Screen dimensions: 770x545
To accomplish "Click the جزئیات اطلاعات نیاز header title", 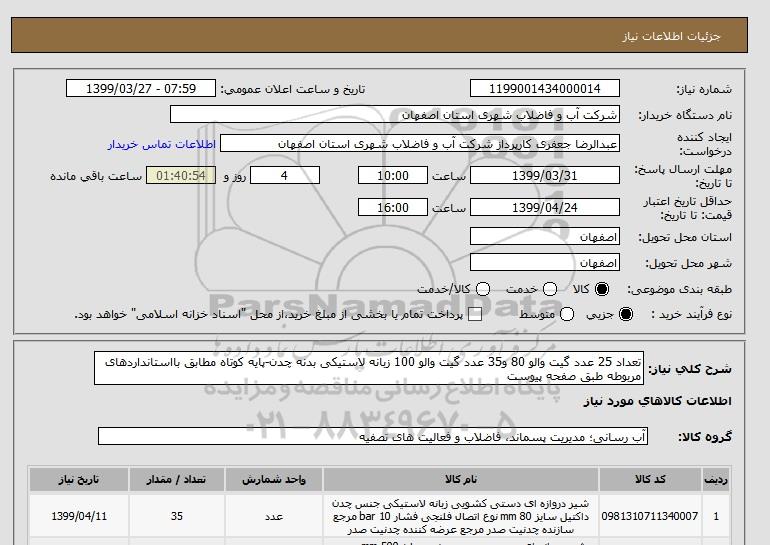I will [x=671, y=36].
